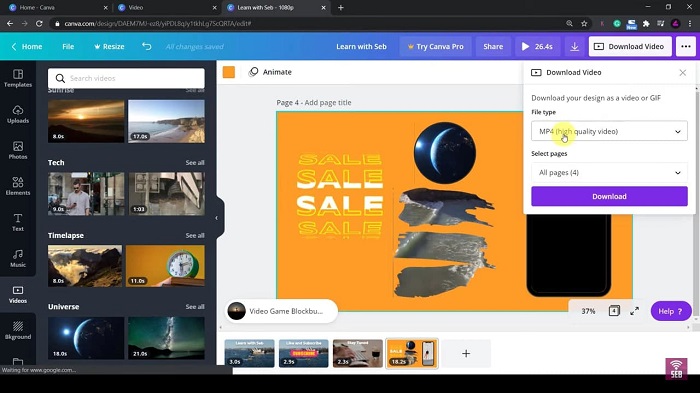Add a new page with plus button

click(x=466, y=354)
